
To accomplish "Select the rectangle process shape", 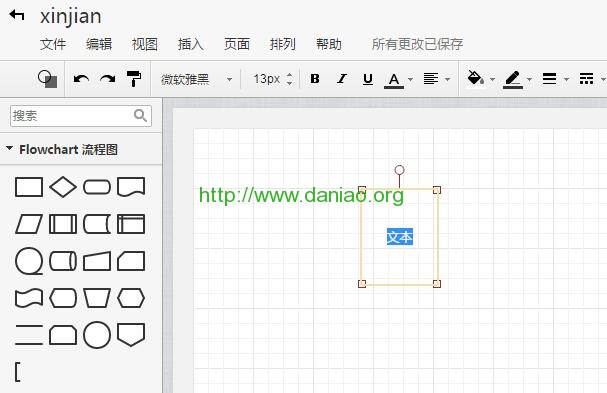I will coord(29,187).
